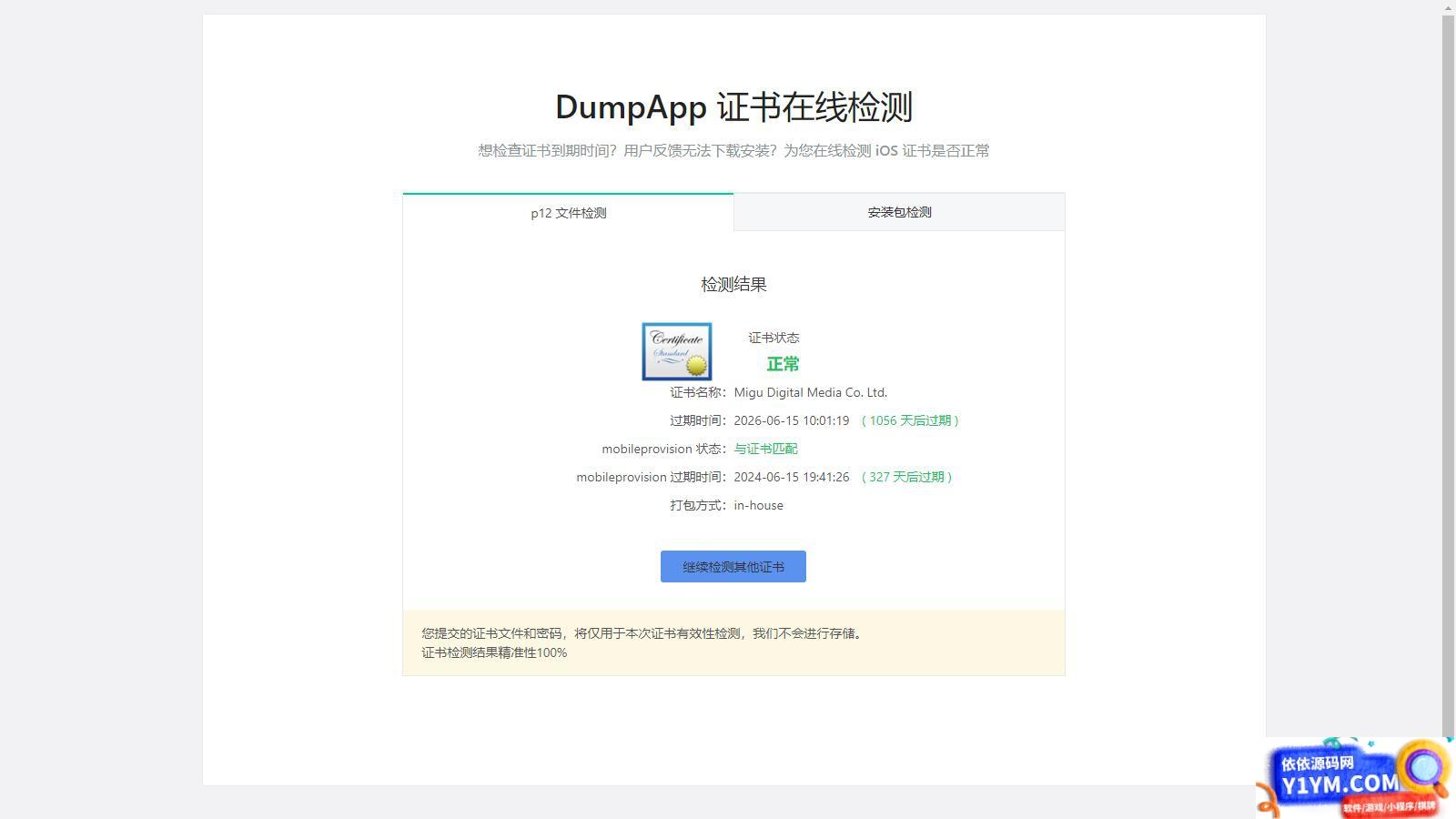This screenshot has width=1456, height=819.
Task: Switch to the p12 文件检测 tab
Action: point(568,213)
